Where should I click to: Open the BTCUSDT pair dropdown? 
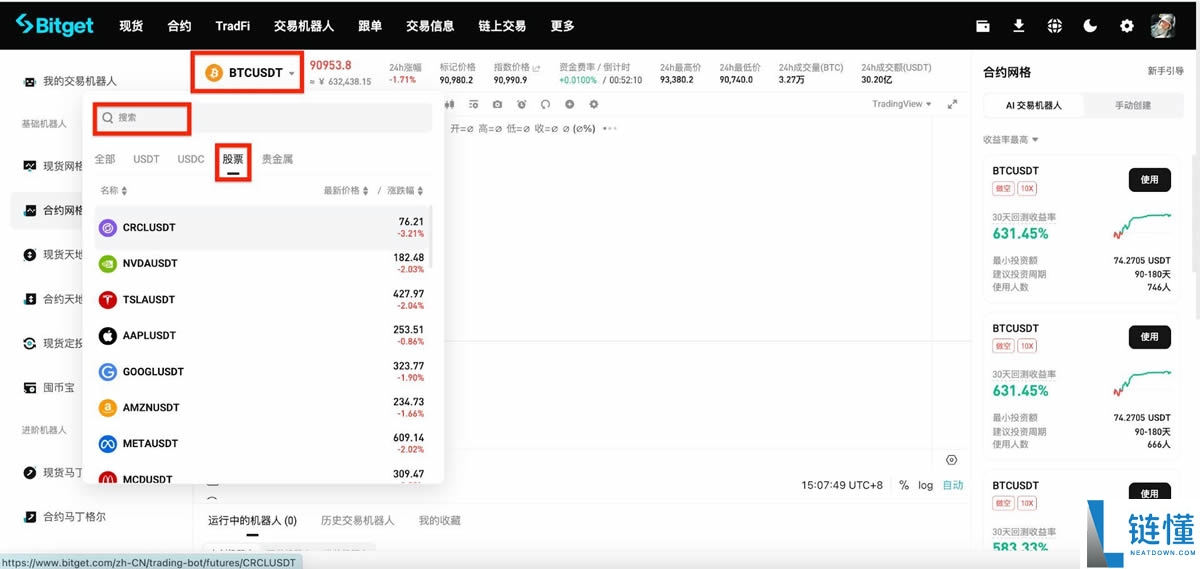click(248, 73)
